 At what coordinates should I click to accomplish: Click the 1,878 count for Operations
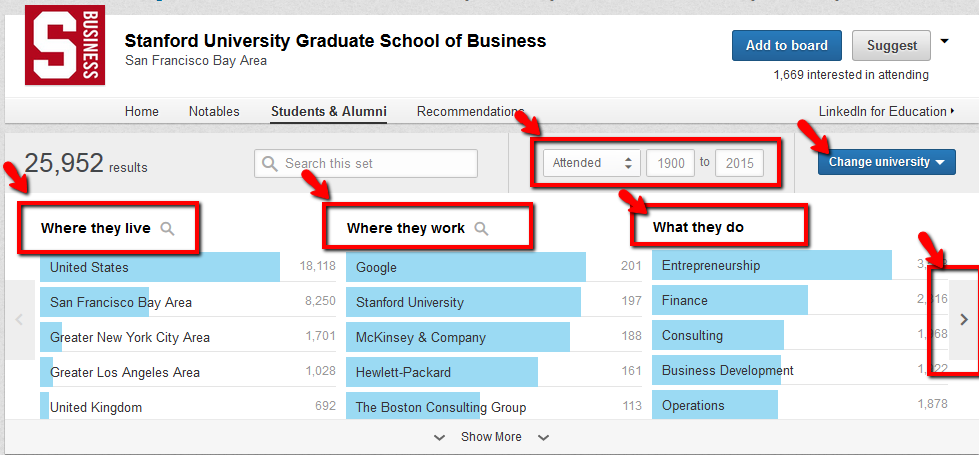[x=932, y=403]
